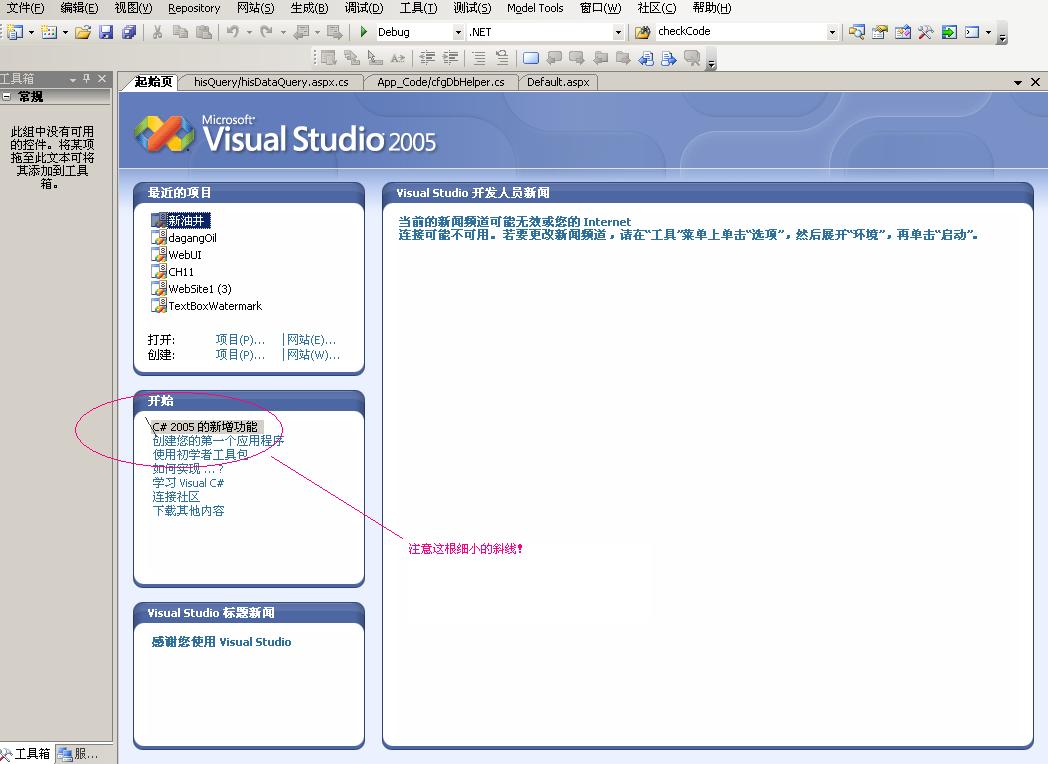Click the Decrease Indent icon
The width and height of the screenshot is (1048, 764).
pyautogui.click(x=427, y=58)
